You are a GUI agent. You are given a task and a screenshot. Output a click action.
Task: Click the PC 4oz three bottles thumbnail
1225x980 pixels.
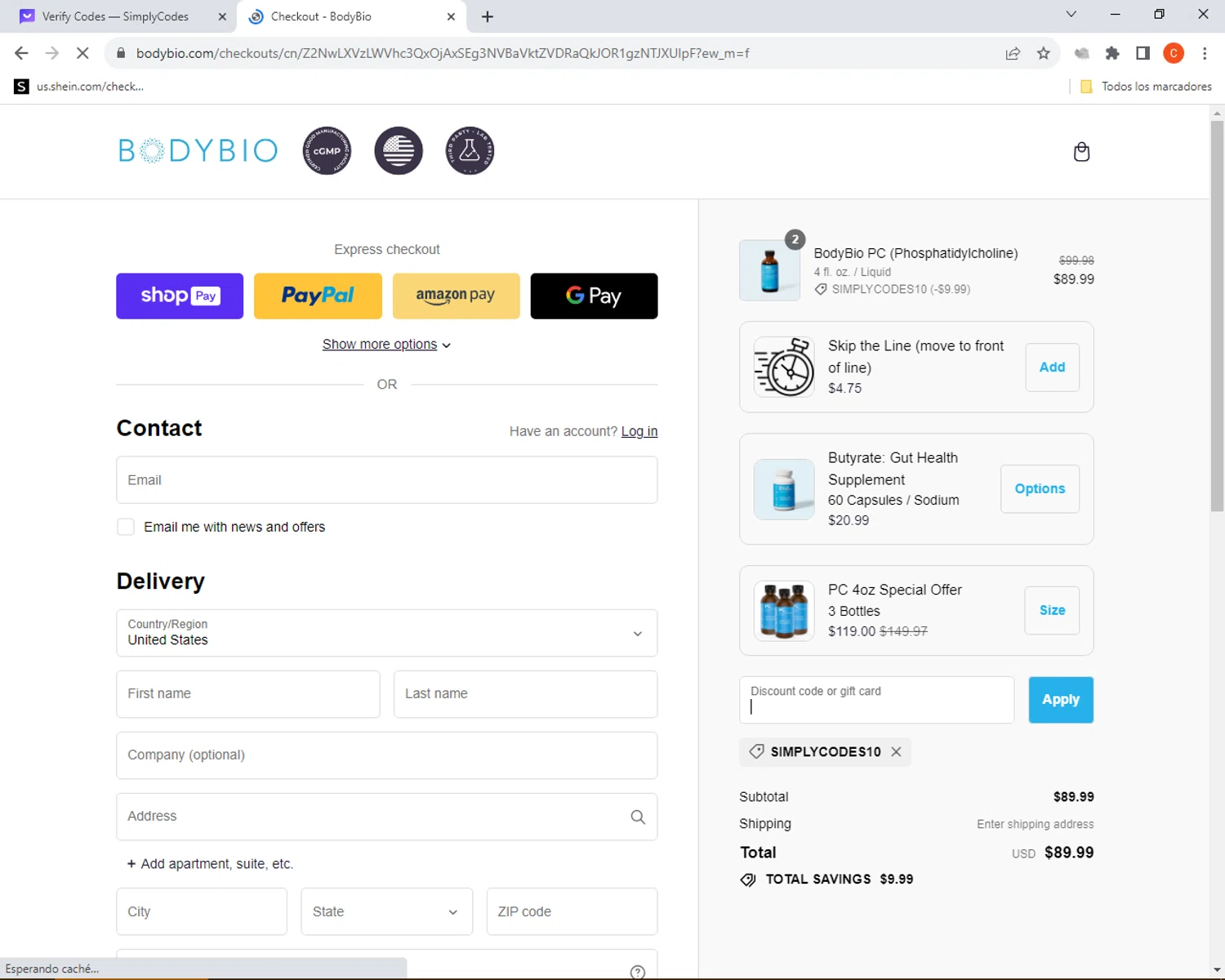point(784,610)
